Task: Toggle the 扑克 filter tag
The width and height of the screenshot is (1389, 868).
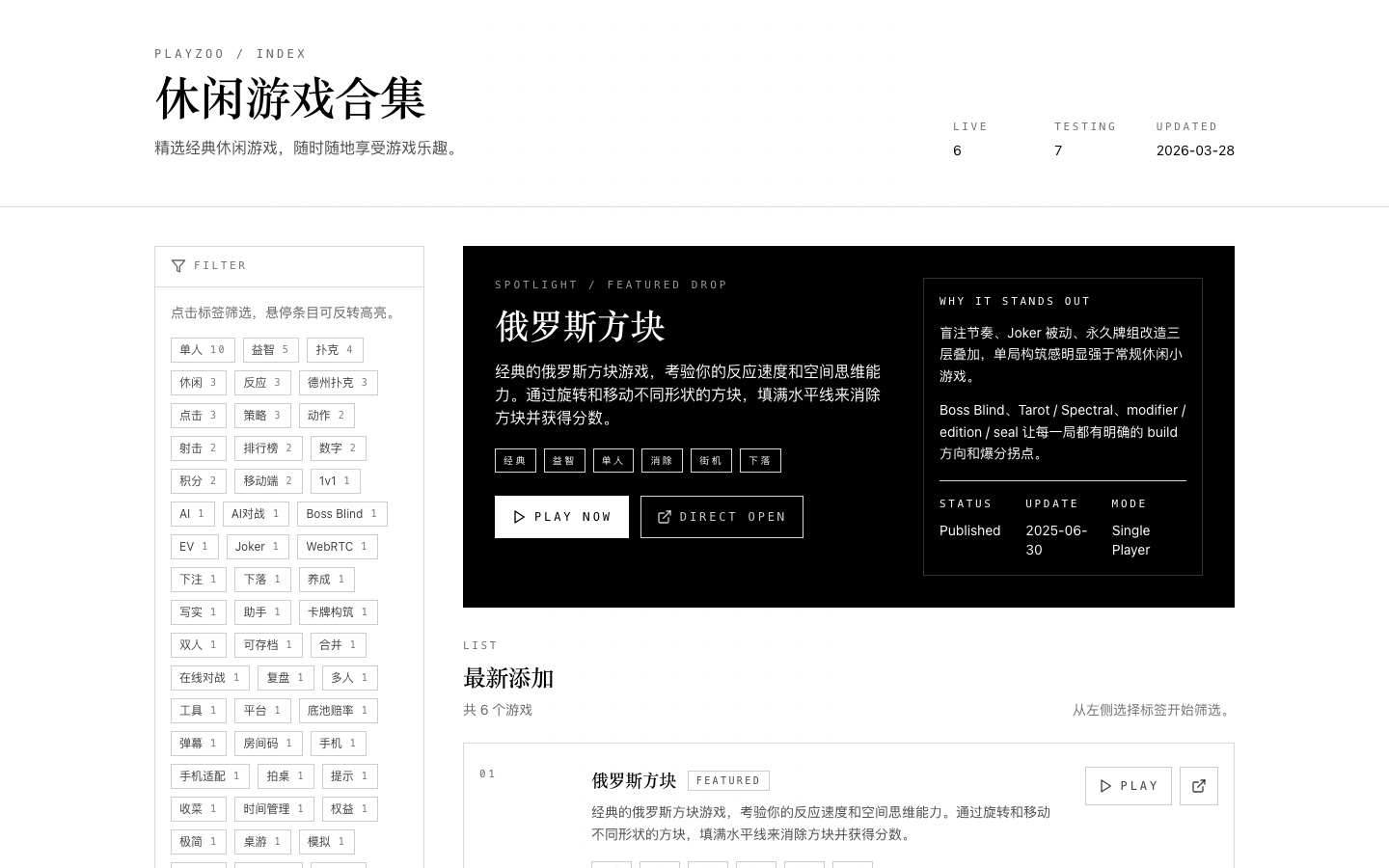Action: coord(335,349)
